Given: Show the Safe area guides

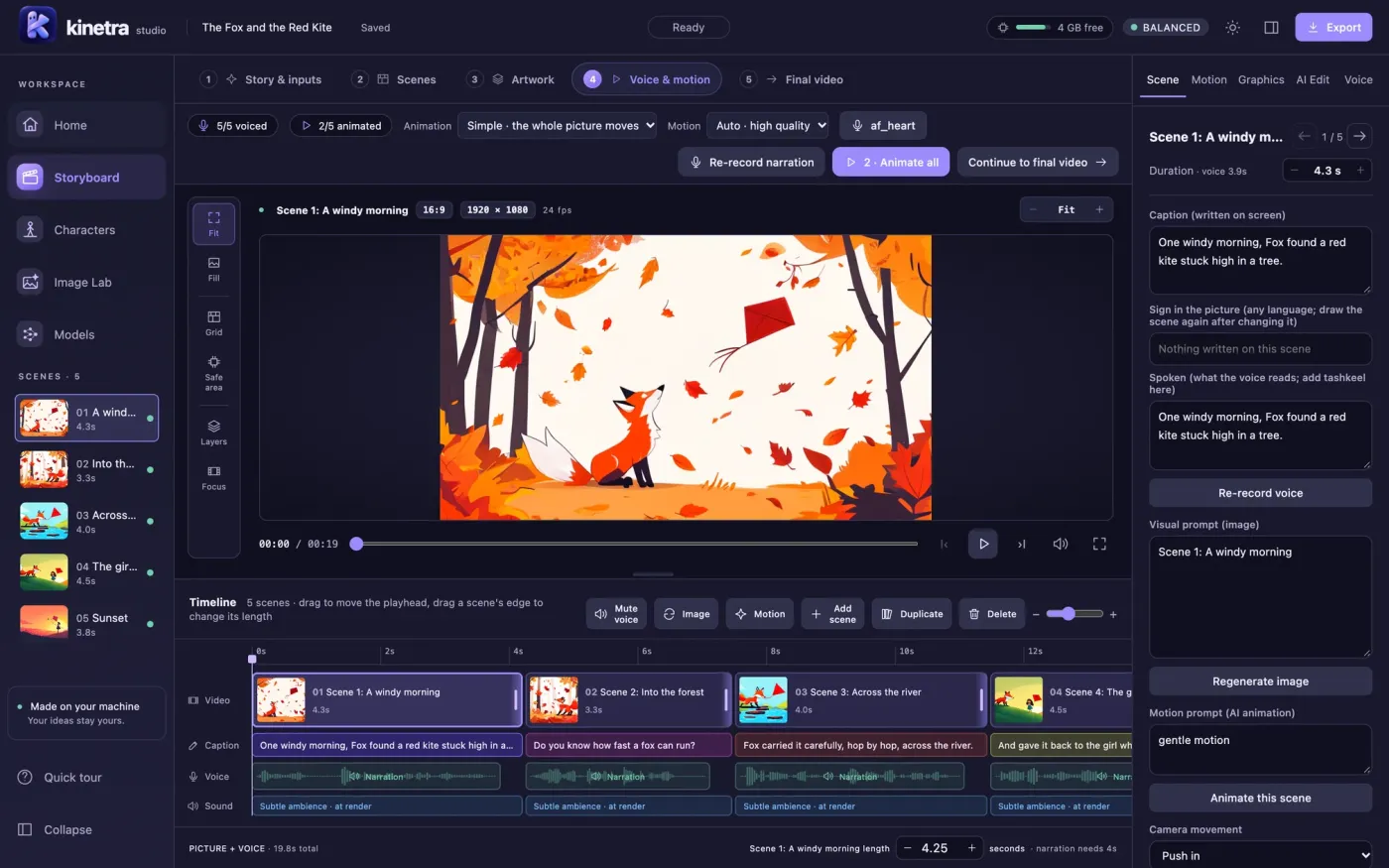Looking at the screenshot, I should [x=213, y=373].
